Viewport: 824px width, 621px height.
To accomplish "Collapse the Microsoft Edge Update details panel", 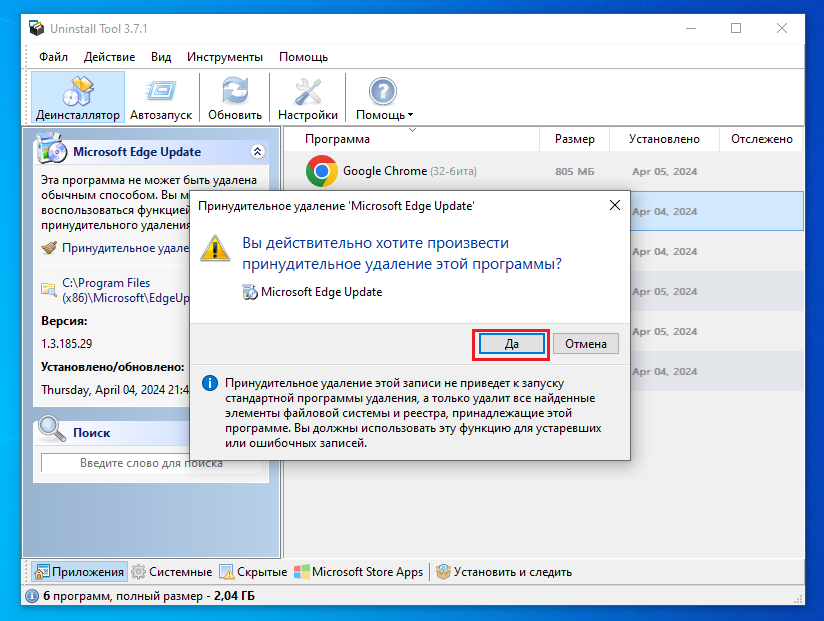I will 257,152.
